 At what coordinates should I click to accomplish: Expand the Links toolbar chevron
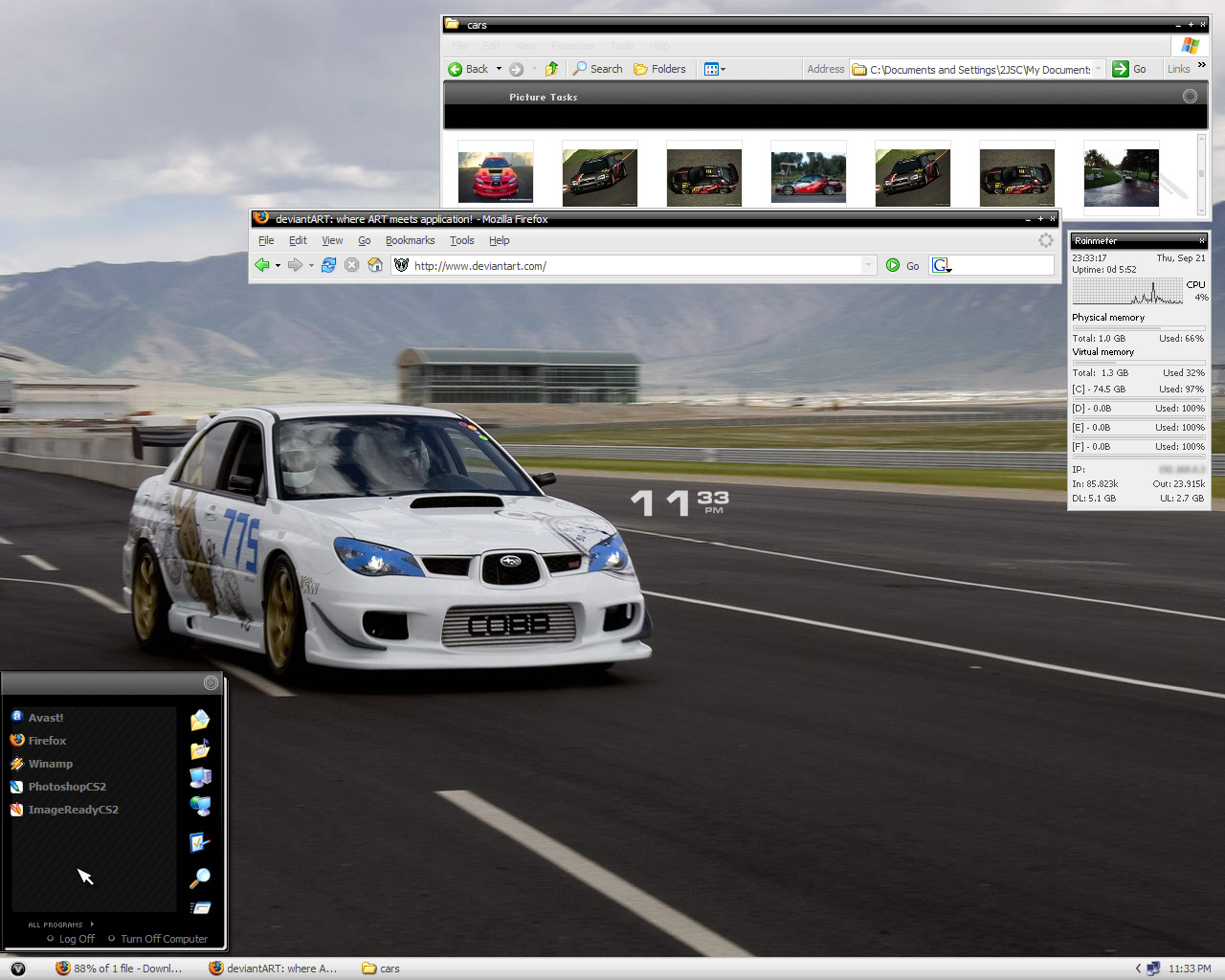click(x=1202, y=66)
